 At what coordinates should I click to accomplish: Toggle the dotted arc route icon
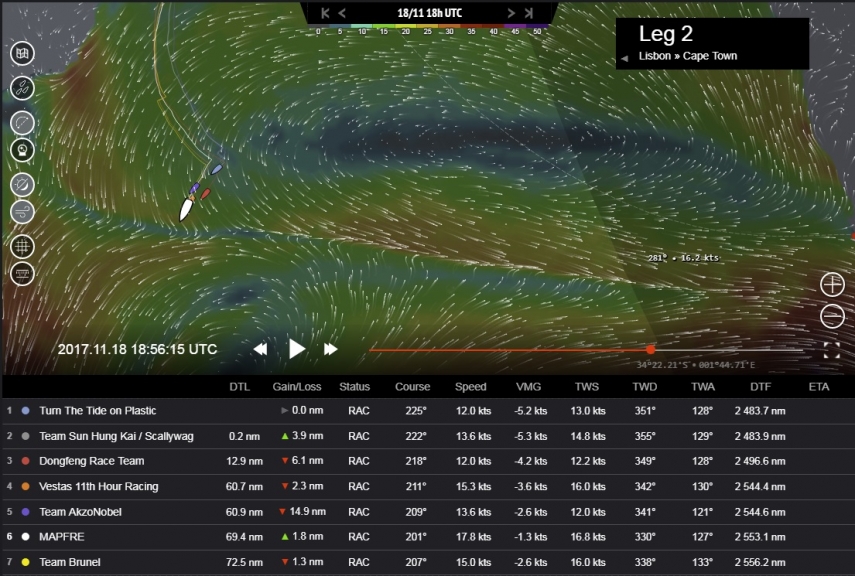coord(22,123)
